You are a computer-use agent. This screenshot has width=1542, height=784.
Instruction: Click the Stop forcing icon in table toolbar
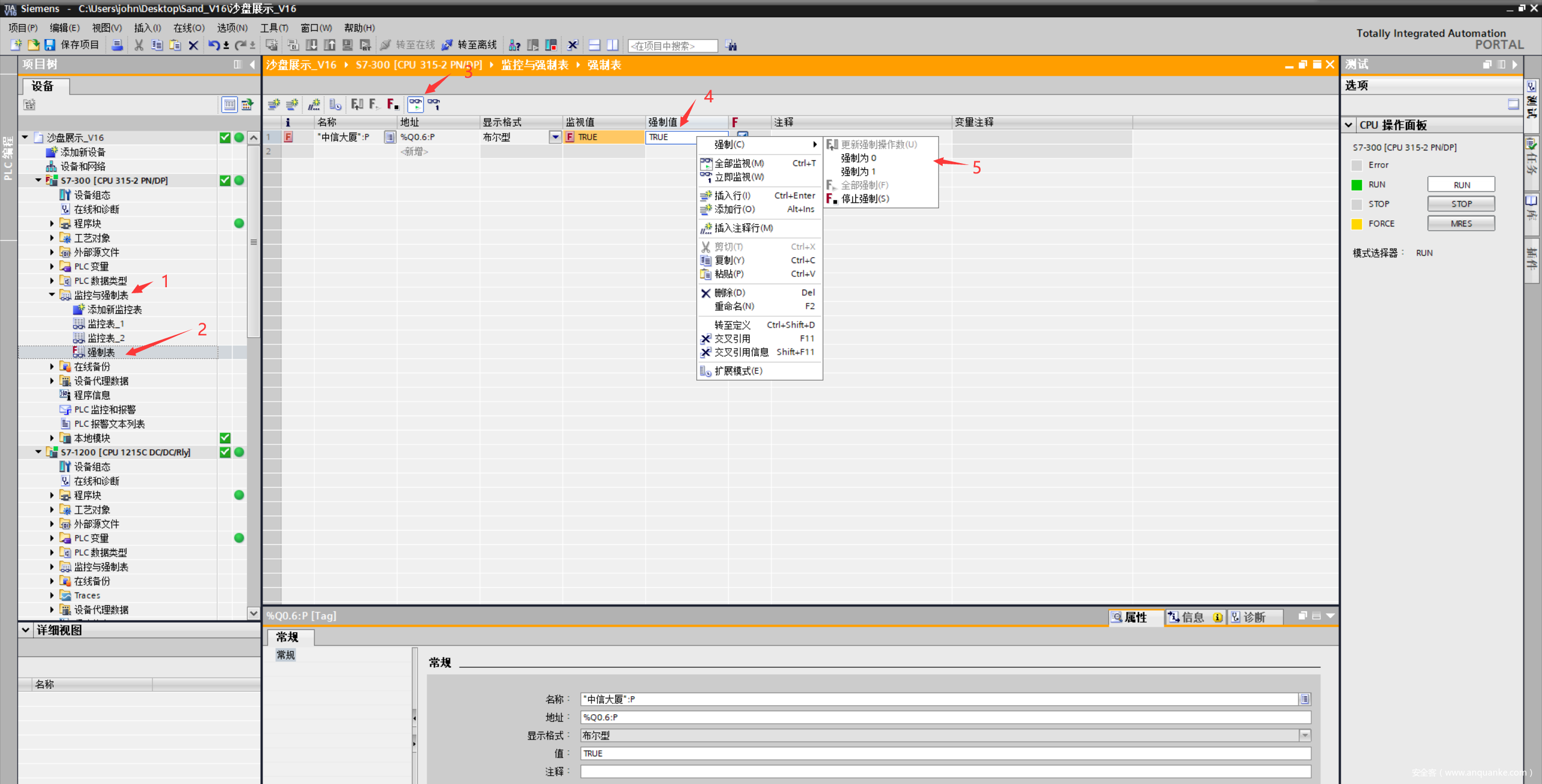[x=393, y=104]
